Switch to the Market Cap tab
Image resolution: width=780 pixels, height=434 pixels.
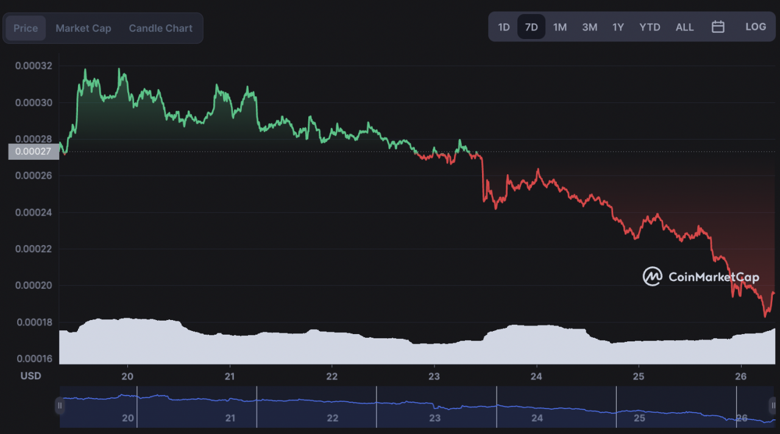tap(83, 28)
